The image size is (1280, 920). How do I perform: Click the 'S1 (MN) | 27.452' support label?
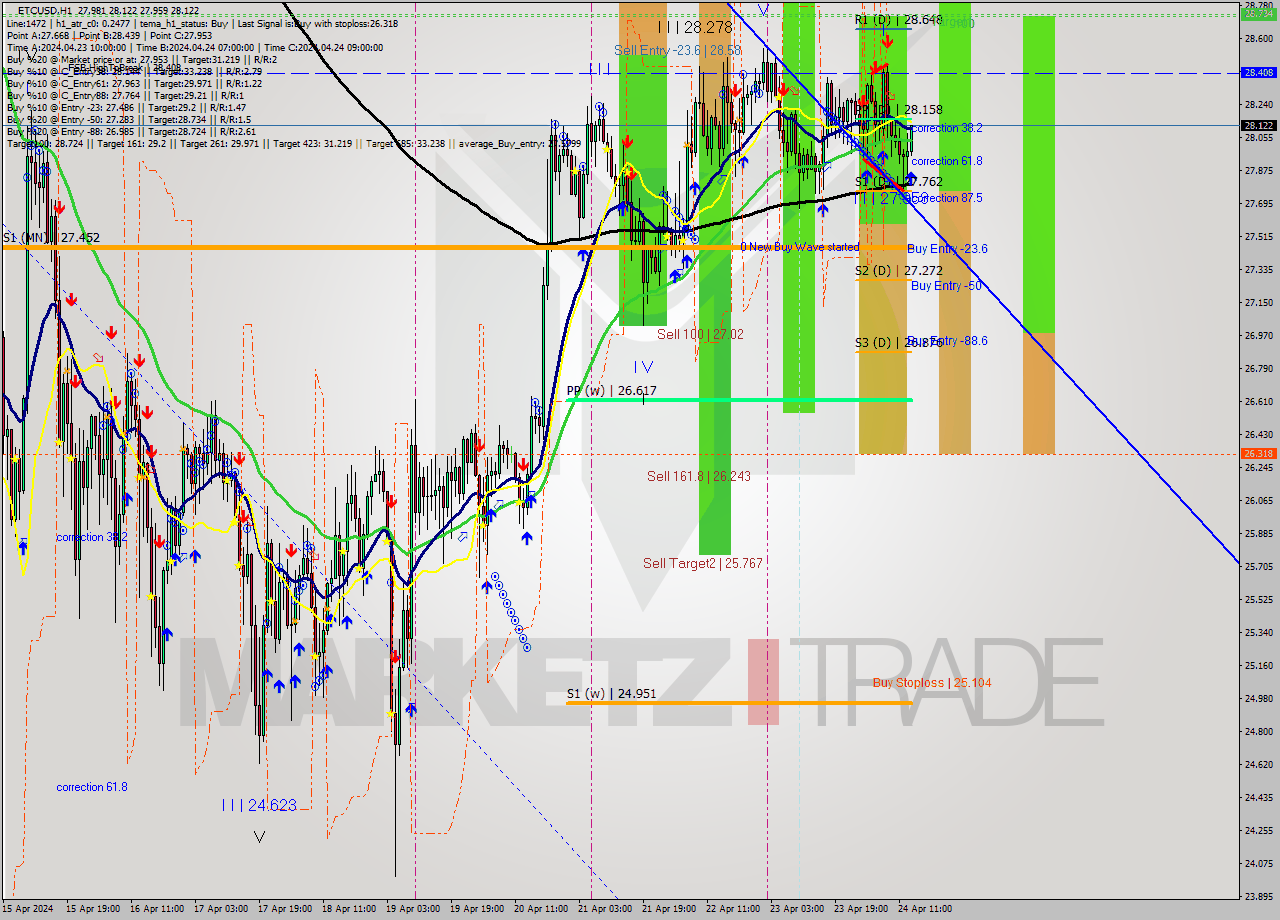click(x=51, y=238)
